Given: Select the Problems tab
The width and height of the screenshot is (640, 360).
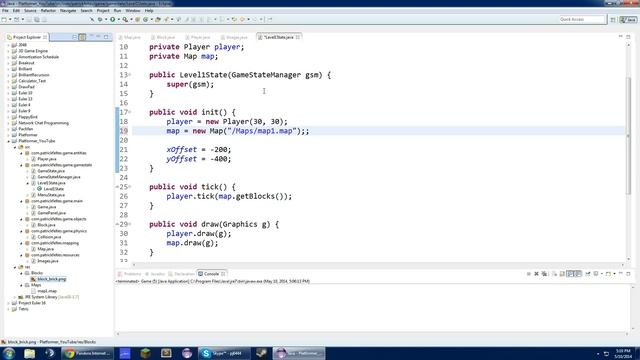Looking at the screenshot, I should tap(130, 274).
